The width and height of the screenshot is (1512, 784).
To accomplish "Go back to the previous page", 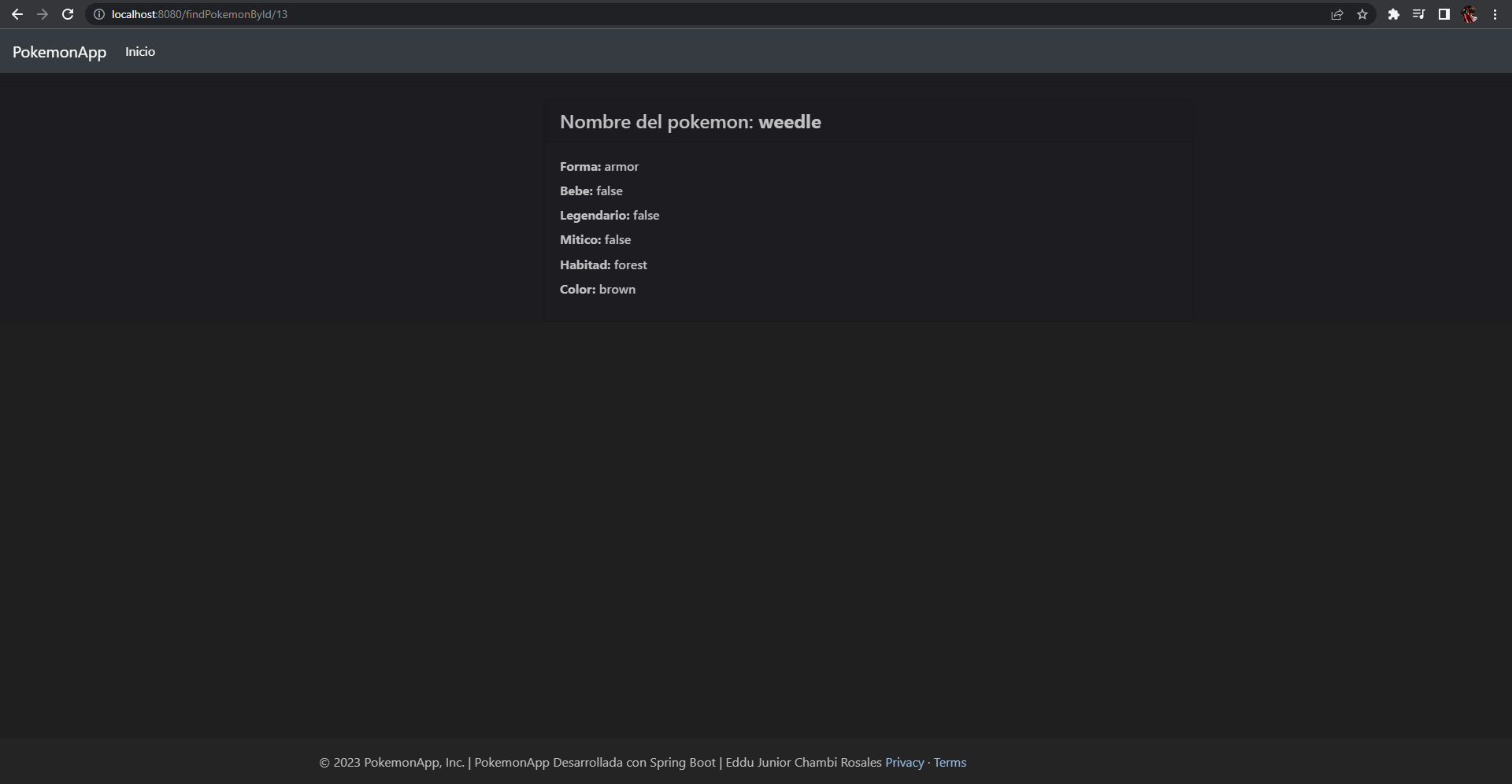I will pos(17,14).
